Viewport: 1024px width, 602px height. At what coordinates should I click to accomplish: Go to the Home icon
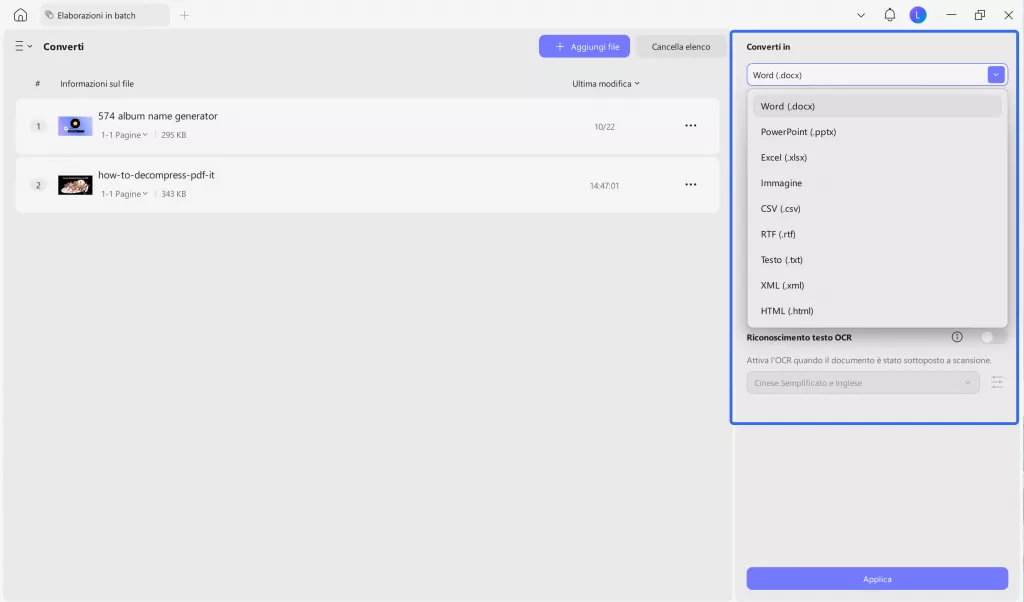coord(20,15)
